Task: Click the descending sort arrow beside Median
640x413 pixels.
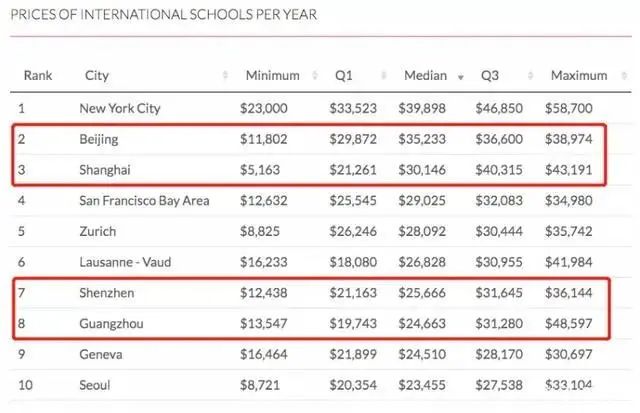Action: coord(460,77)
